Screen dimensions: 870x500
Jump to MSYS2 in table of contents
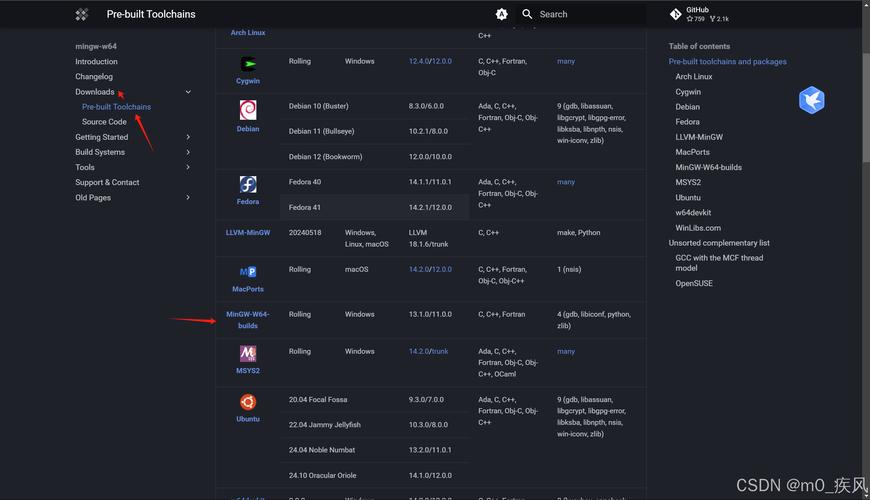click(688, 182)
